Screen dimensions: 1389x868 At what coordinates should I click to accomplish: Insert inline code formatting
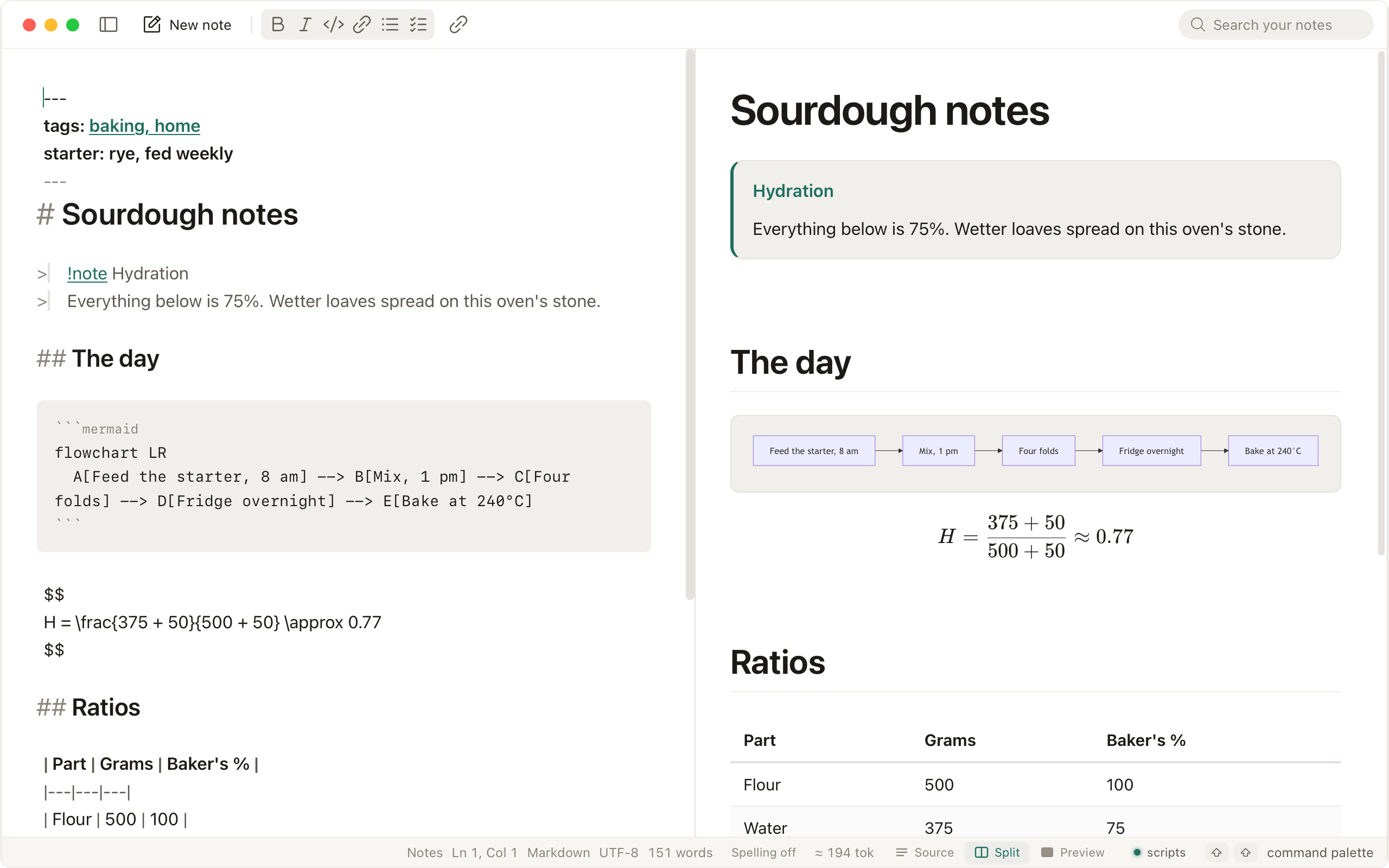coord(334,25)
